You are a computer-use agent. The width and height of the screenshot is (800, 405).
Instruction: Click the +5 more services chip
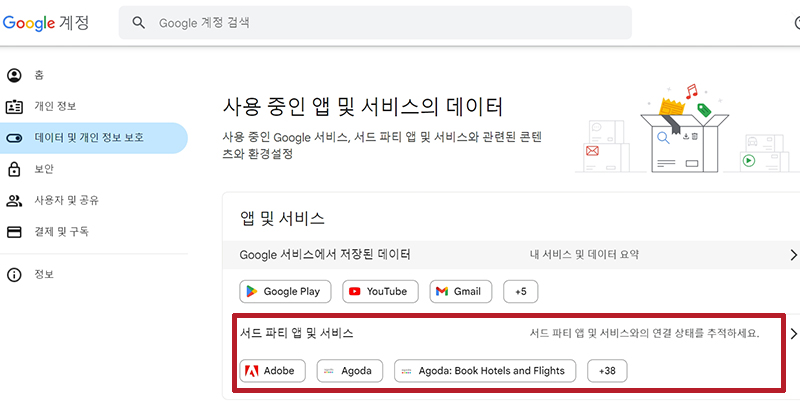point(520,292)
